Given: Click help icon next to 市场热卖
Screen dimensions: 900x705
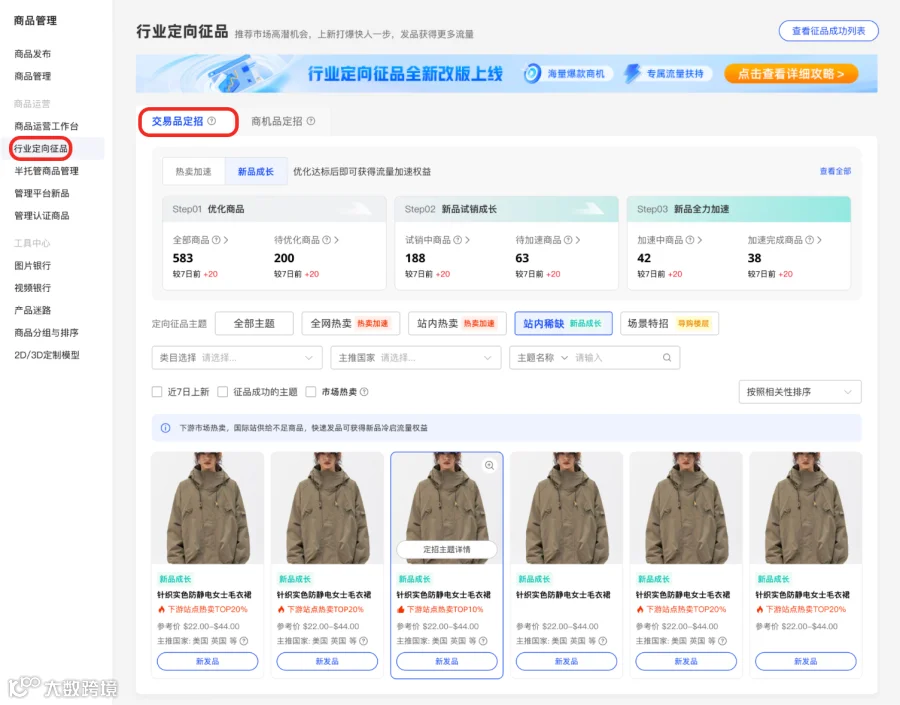Looking at the screenshot, I should (364, 392).
